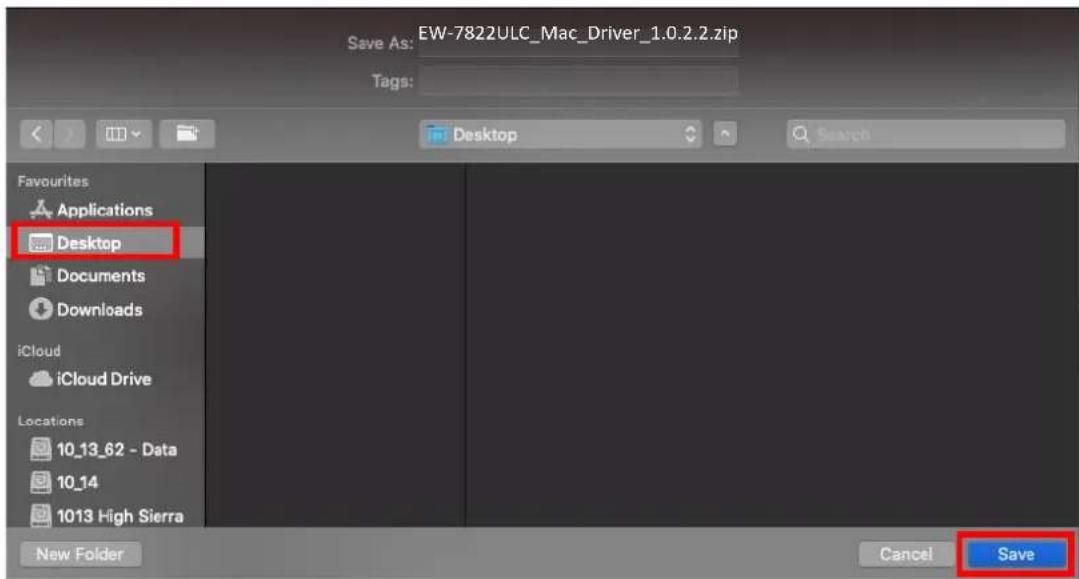Screen dimensions: 1079x579
Task: Click the Search field
Action: (x=926, y=134)
